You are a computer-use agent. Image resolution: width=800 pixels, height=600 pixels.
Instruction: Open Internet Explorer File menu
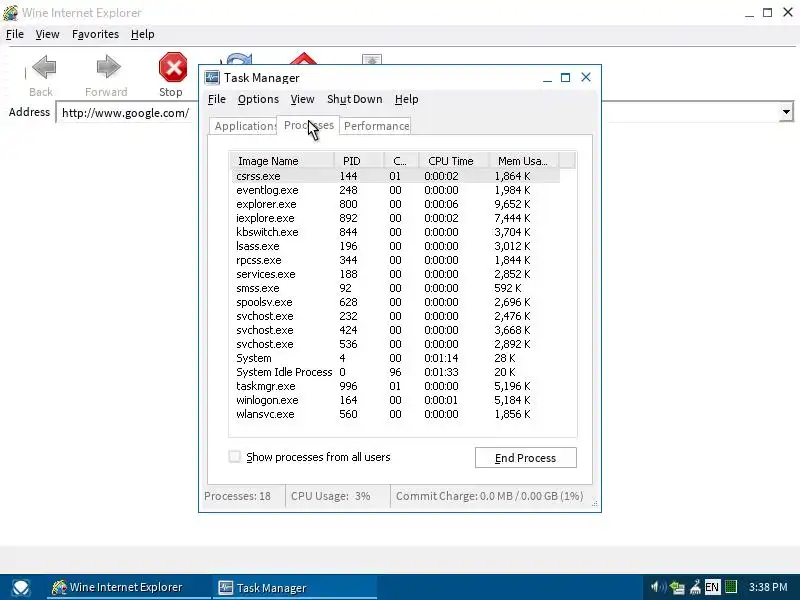click(x=15, y=34)
